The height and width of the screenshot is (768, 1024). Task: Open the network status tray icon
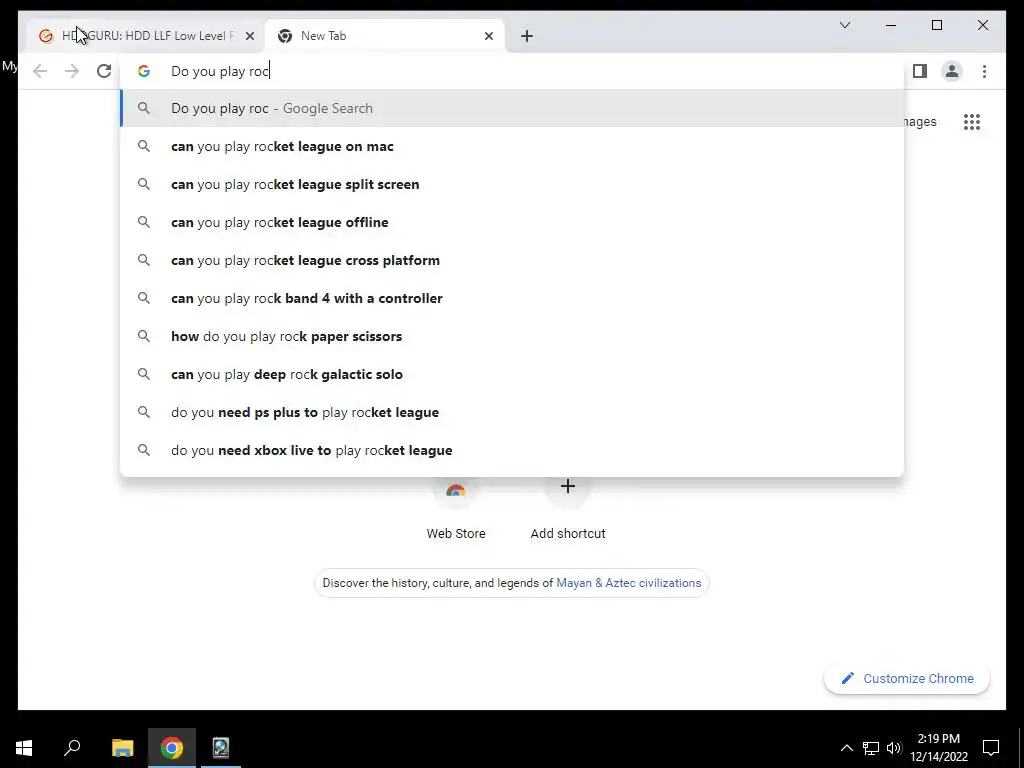(871, 748)
